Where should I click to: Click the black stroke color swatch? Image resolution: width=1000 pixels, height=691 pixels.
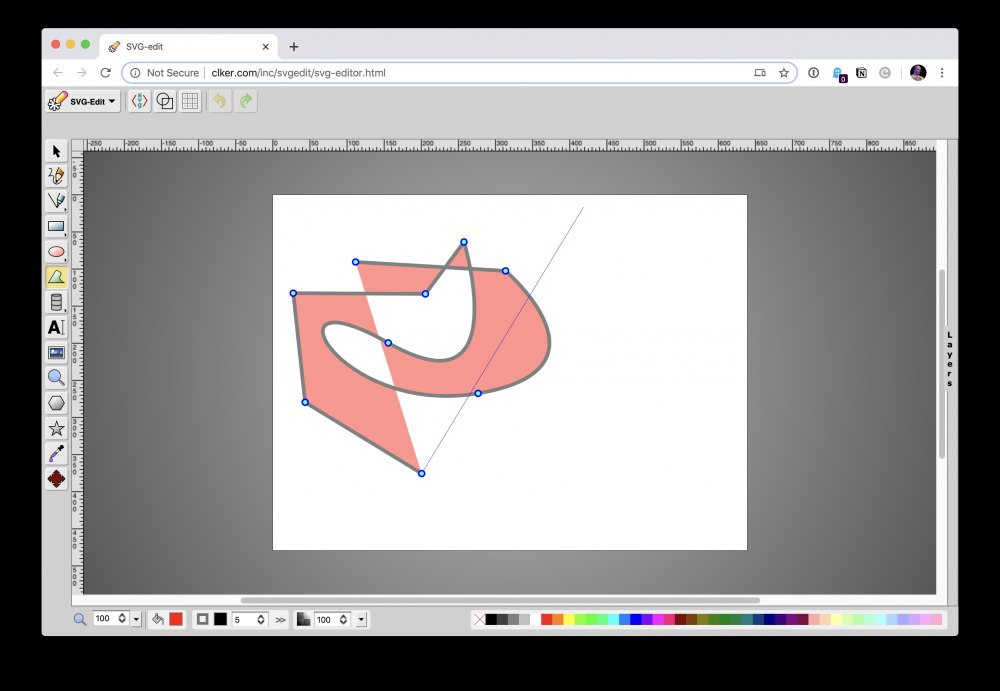click(x=221, y=619)
